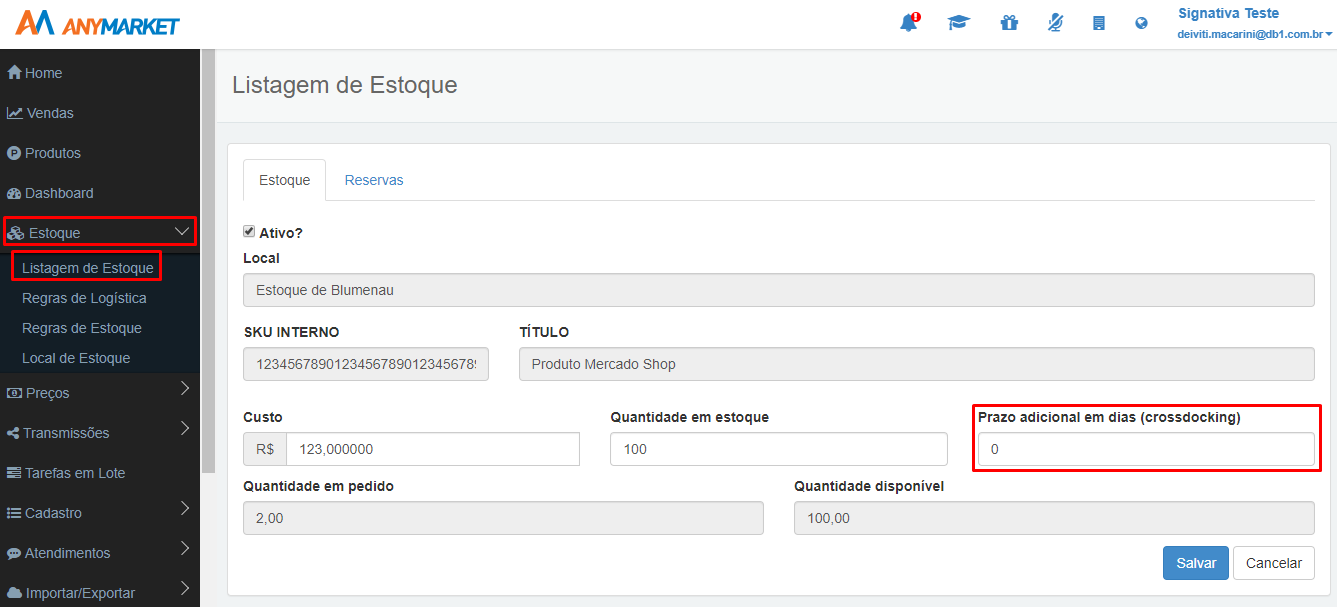
Task: Switch to the Estoque tab
Action: [284, 180]
